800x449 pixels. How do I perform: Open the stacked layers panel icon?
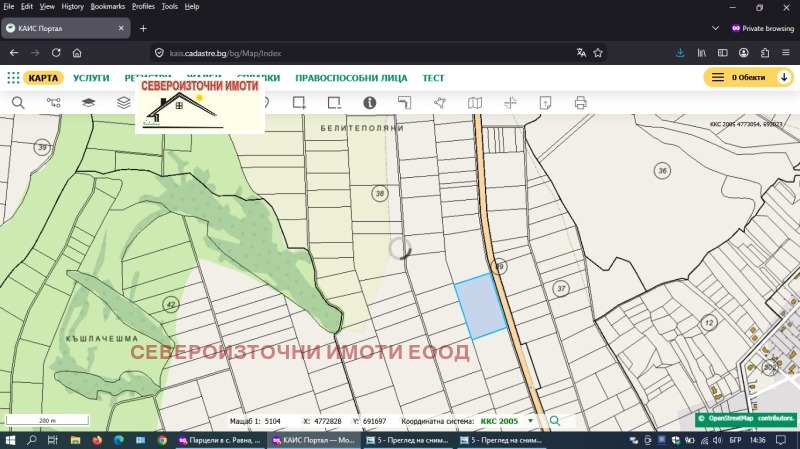[x=123, y=103]
